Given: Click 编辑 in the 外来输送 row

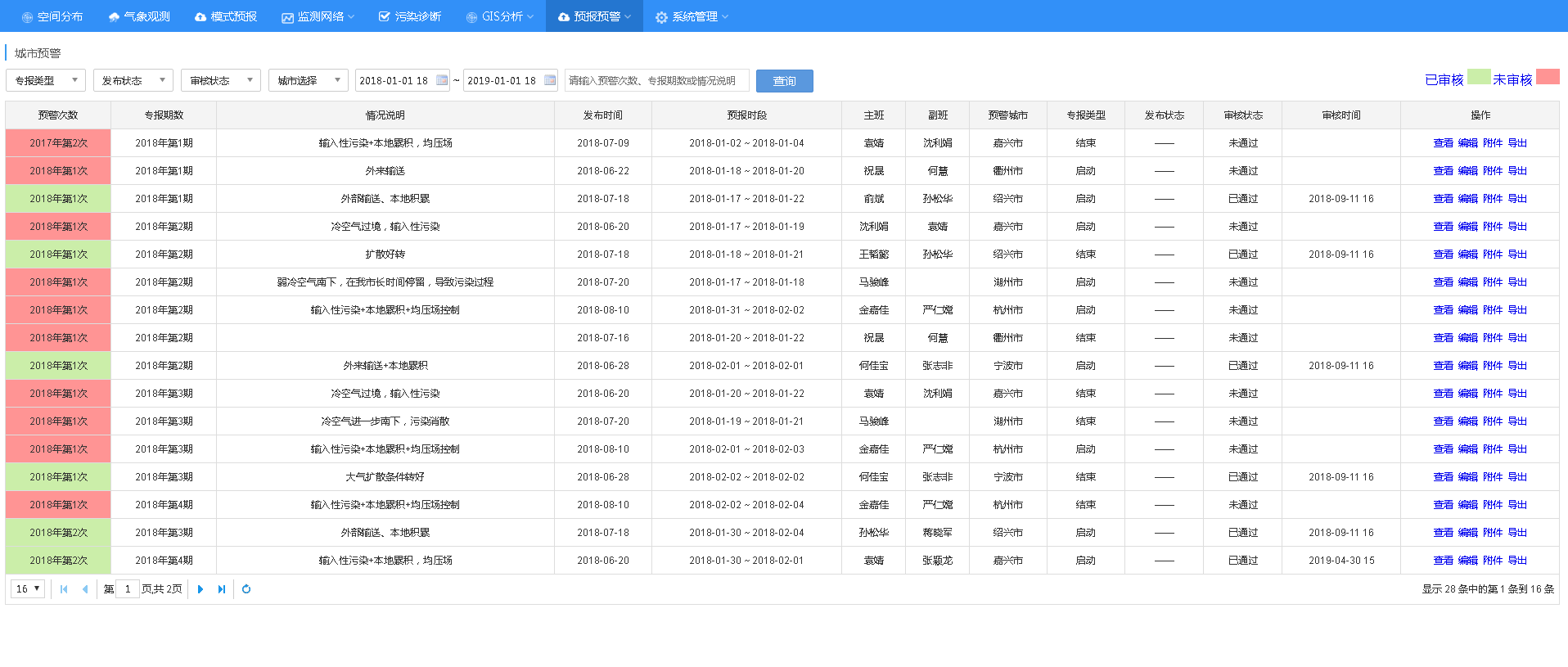Looking at the screenshot, I should point(1468,171).
